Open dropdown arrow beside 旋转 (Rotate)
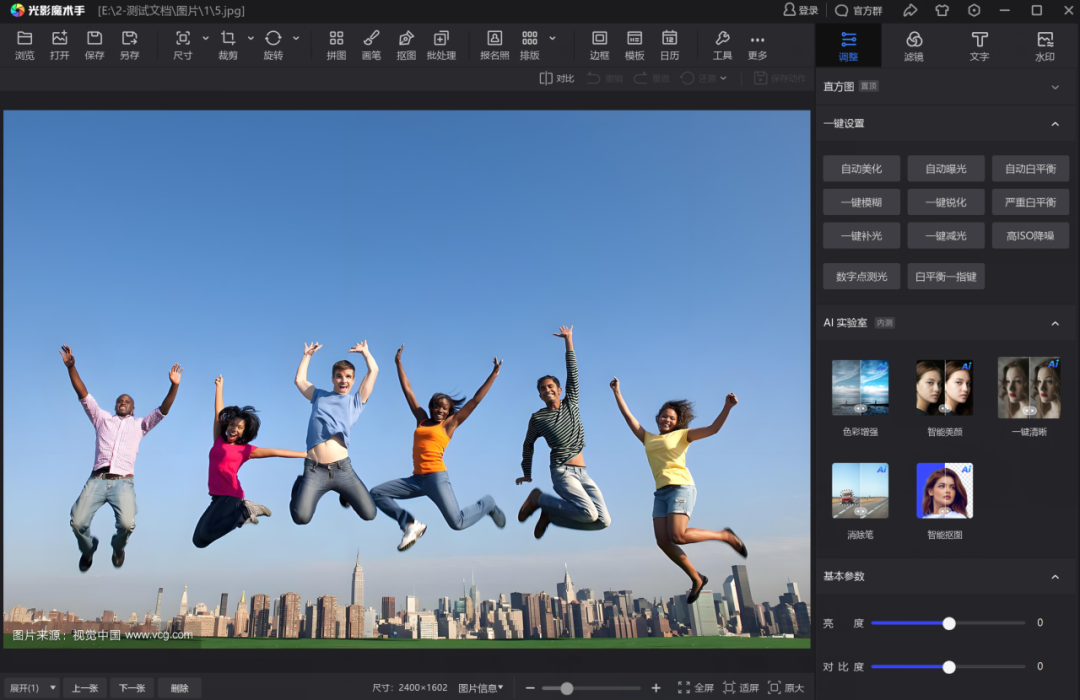This screenshot has width=1080, height=700. (296, 39)
